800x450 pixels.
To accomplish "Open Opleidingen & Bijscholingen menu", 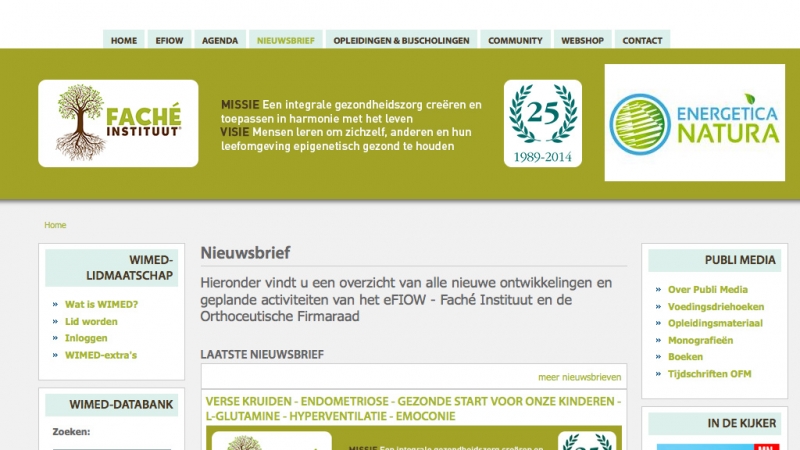I will 401,41.
